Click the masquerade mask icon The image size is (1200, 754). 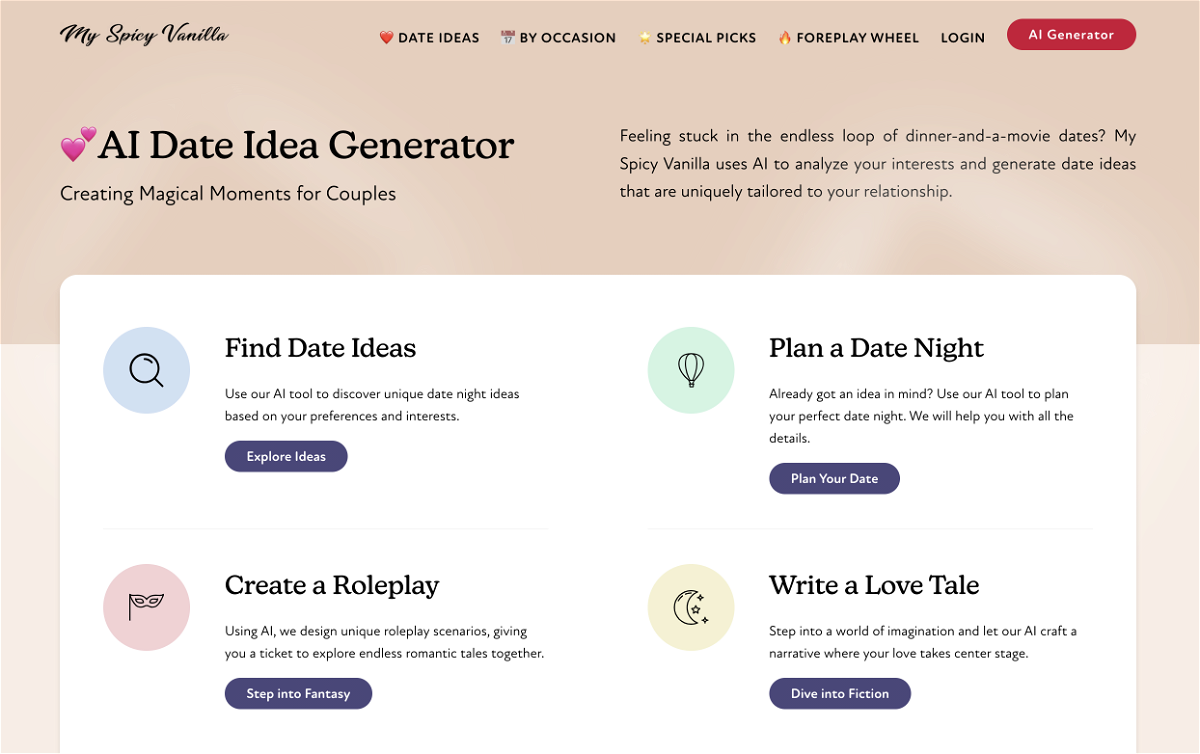click(146, 607)
